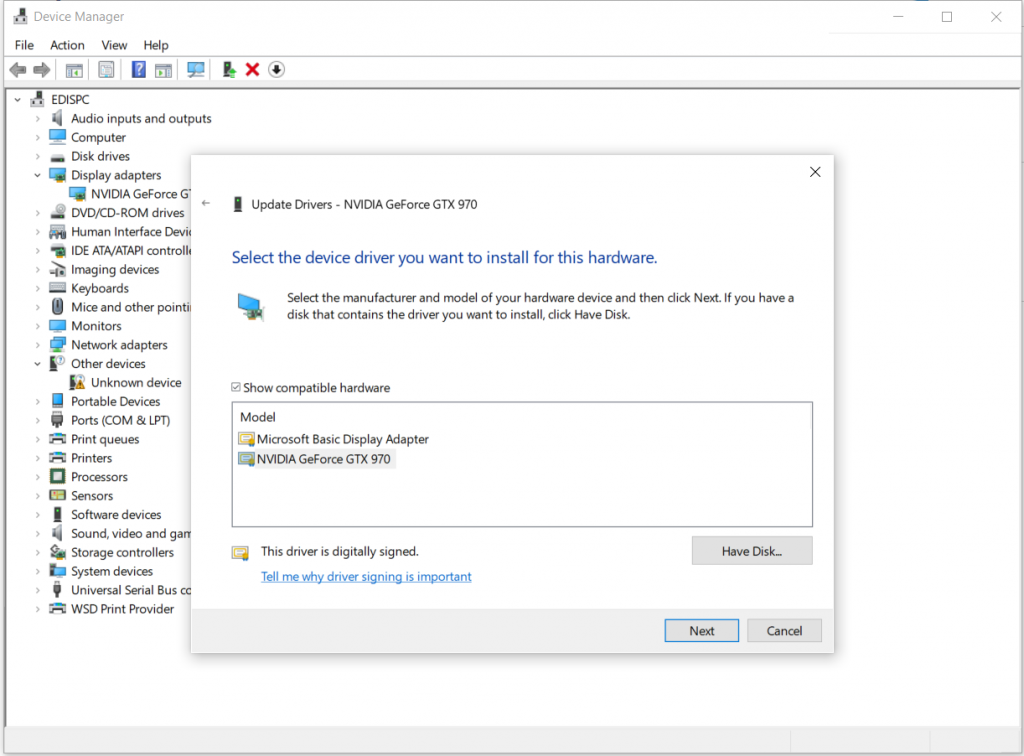The height and width of the screenshot is (756, 1024).
Task: Close the Update Drivers dialog with X
Action: (x=815, y=172)
